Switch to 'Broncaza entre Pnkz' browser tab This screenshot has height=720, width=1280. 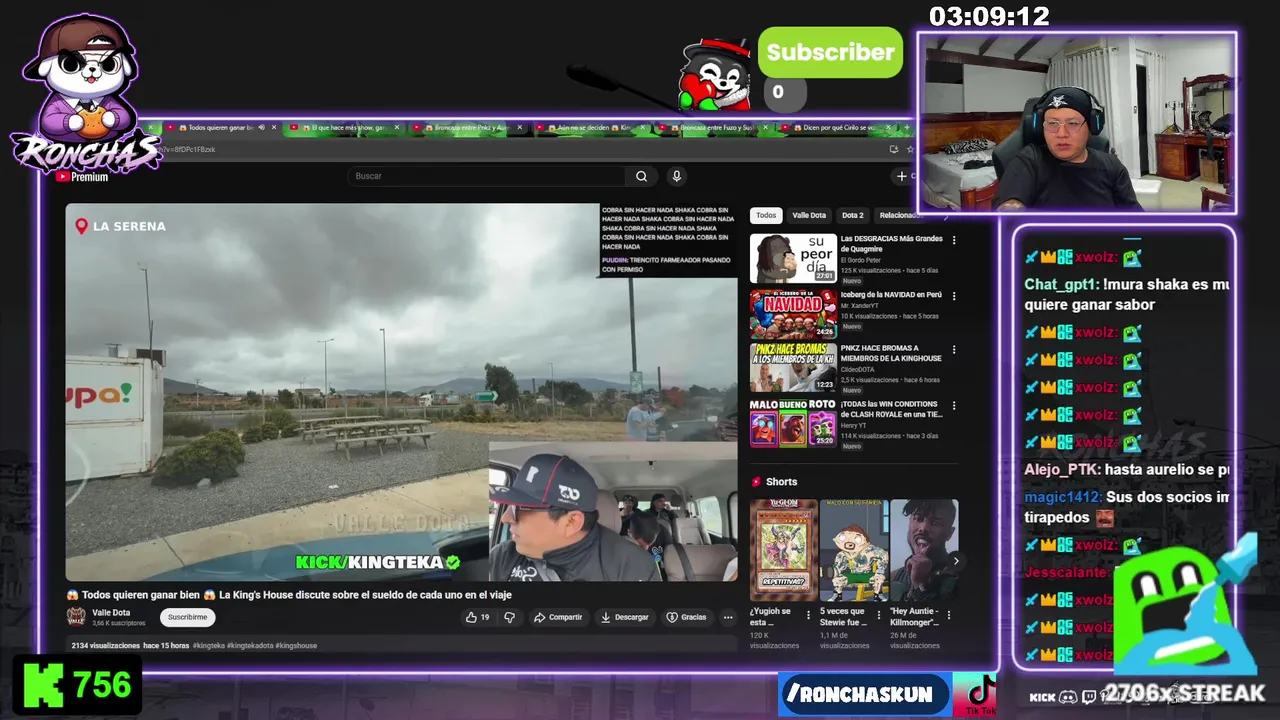point(468,128)
